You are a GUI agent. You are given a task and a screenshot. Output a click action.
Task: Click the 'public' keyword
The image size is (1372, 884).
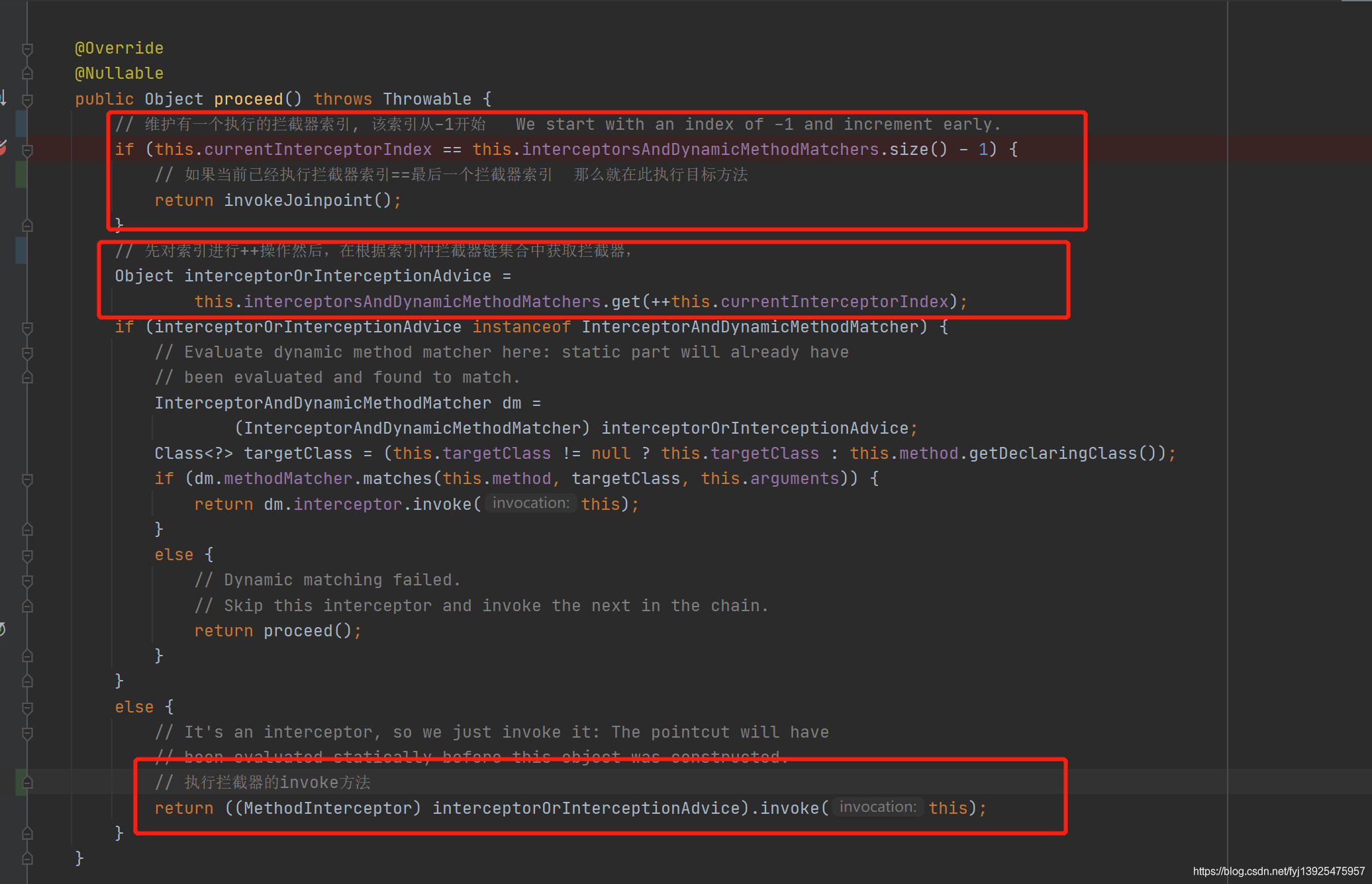click(105, 99)
